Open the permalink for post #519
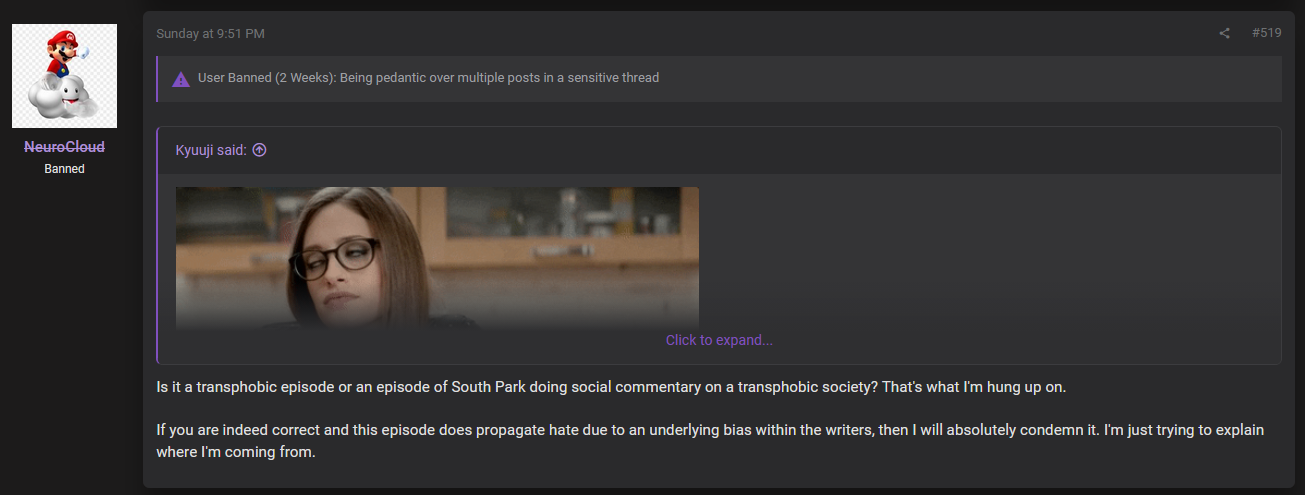This screenshot has height=495, width=1305. (x=1266, y=33)
